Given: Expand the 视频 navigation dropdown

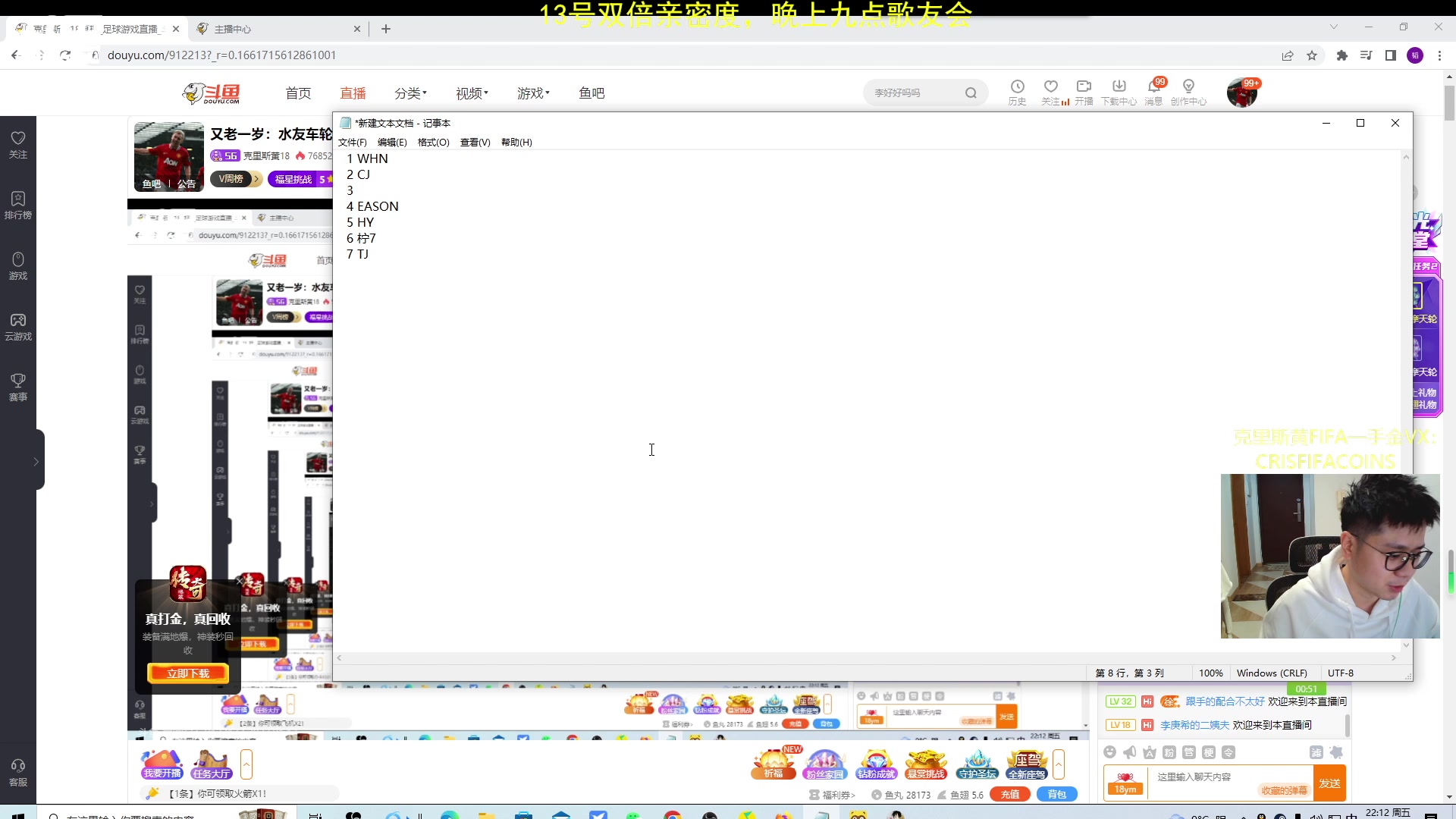Looking at the screenshot, I should pyautogui.click(x=472, y=93).
